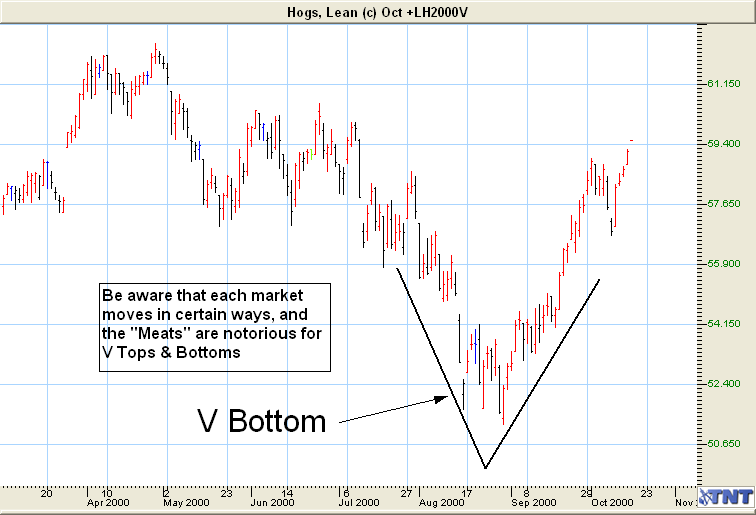Select the "Meats" annotation text box
The height and width of the screenshot is (515, 756).
click(x=212, y=315)
